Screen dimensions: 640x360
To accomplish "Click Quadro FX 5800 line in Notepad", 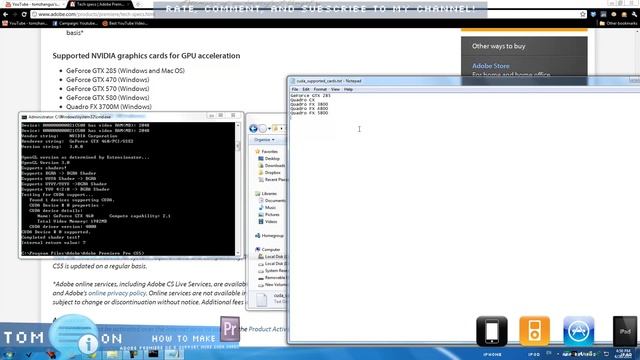I will point(309,113).
